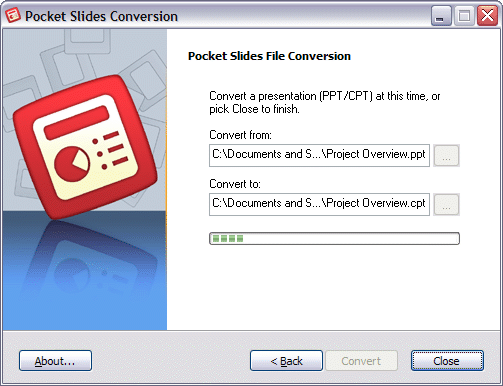
Task: Click the Convert to: label
Action: 235,184
